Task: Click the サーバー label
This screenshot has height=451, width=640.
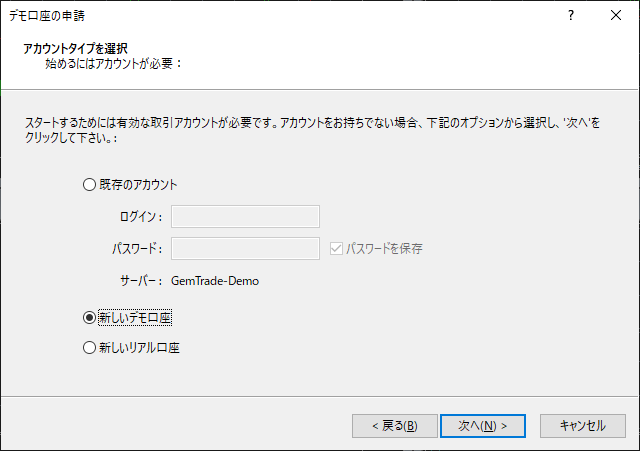Action: 141,281
